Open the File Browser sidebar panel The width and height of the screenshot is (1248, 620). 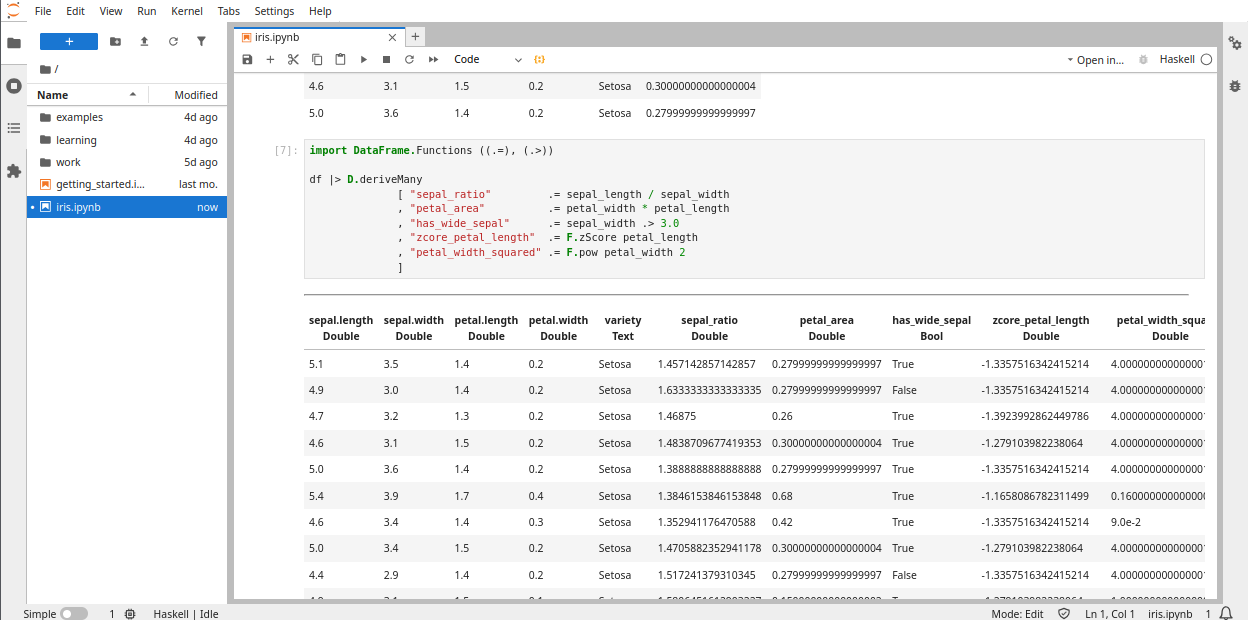[x=14, y=43]
